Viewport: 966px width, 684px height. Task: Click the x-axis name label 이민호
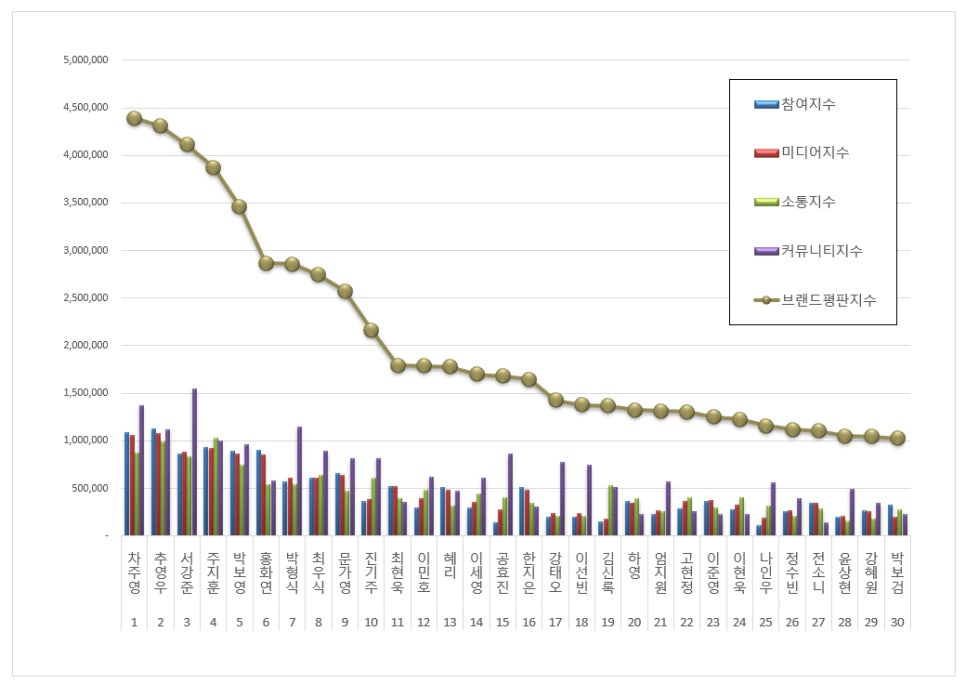point(424,571)
